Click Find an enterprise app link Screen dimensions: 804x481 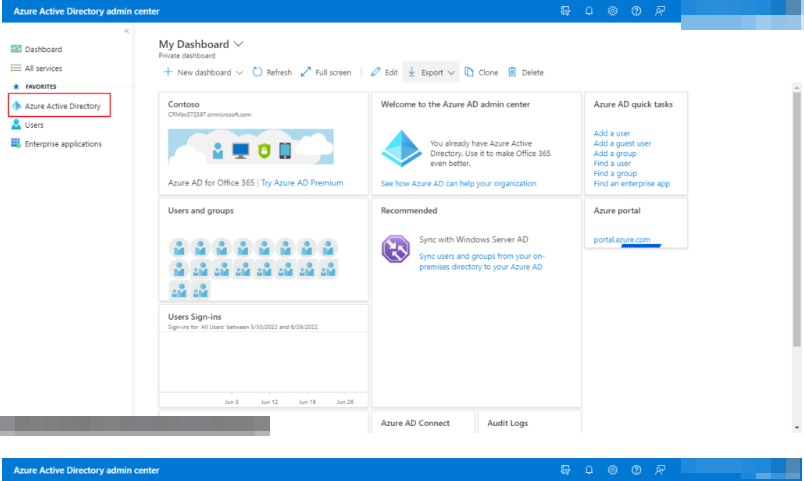click(632, 184)
